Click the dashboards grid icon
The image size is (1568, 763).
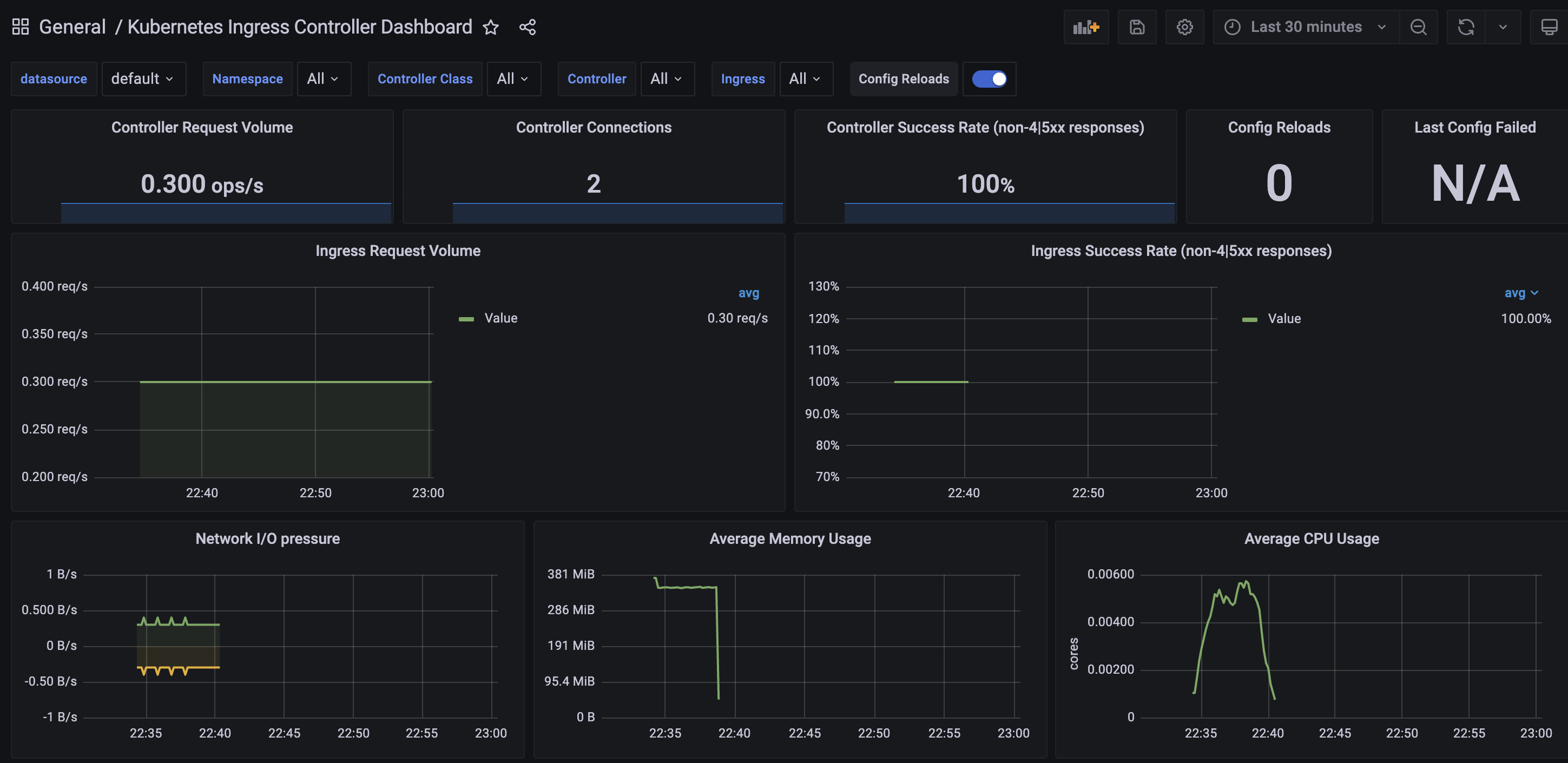point(21,27)
